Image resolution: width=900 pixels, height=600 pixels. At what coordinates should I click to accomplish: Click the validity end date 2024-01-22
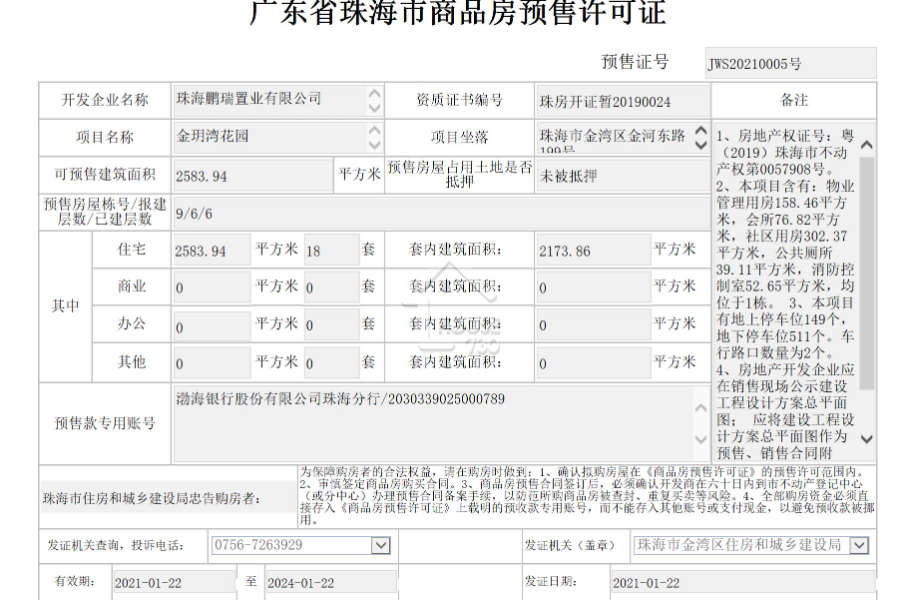(x=331, y=583)
